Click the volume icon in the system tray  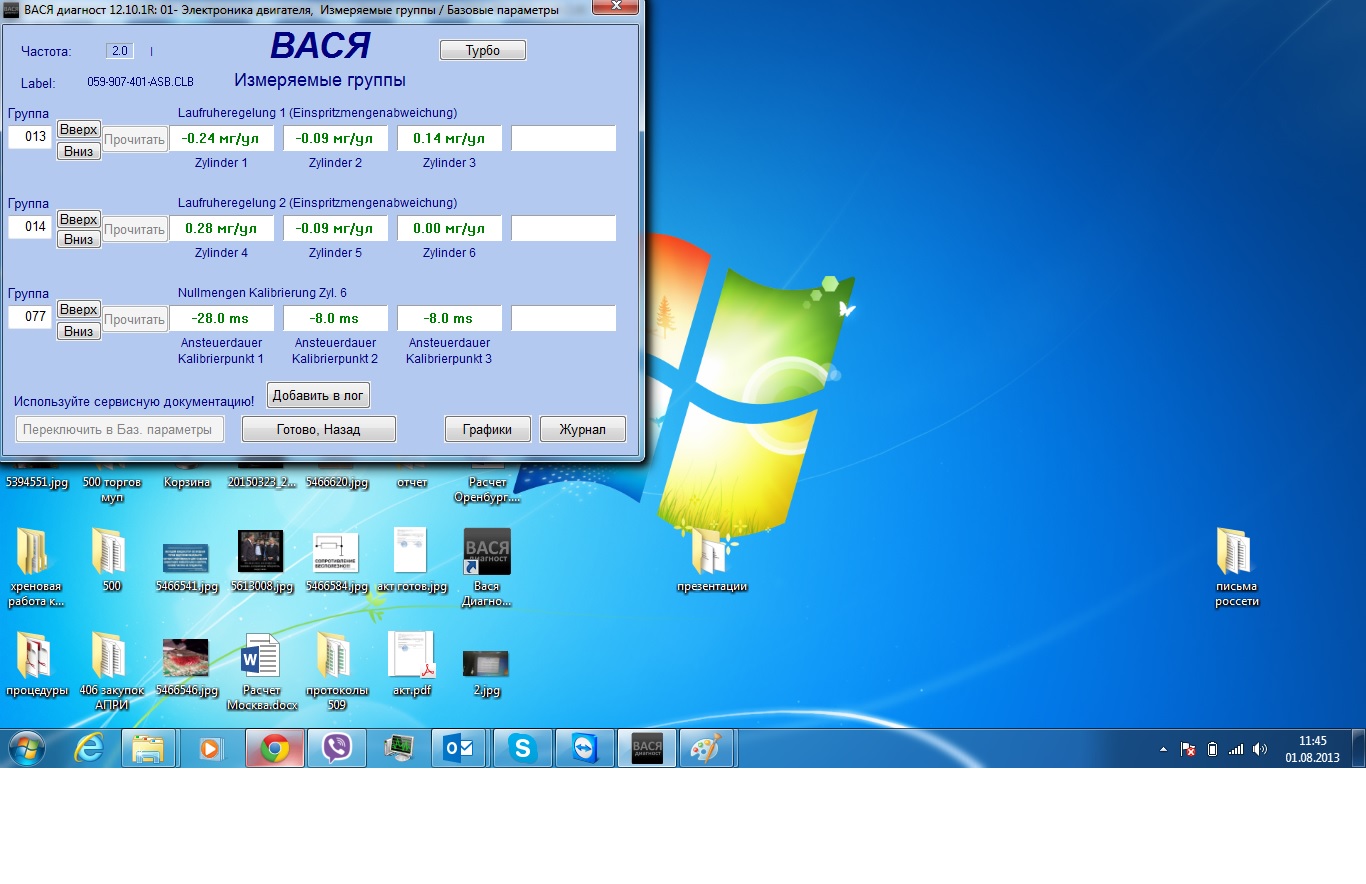(x=1259, y=749)
